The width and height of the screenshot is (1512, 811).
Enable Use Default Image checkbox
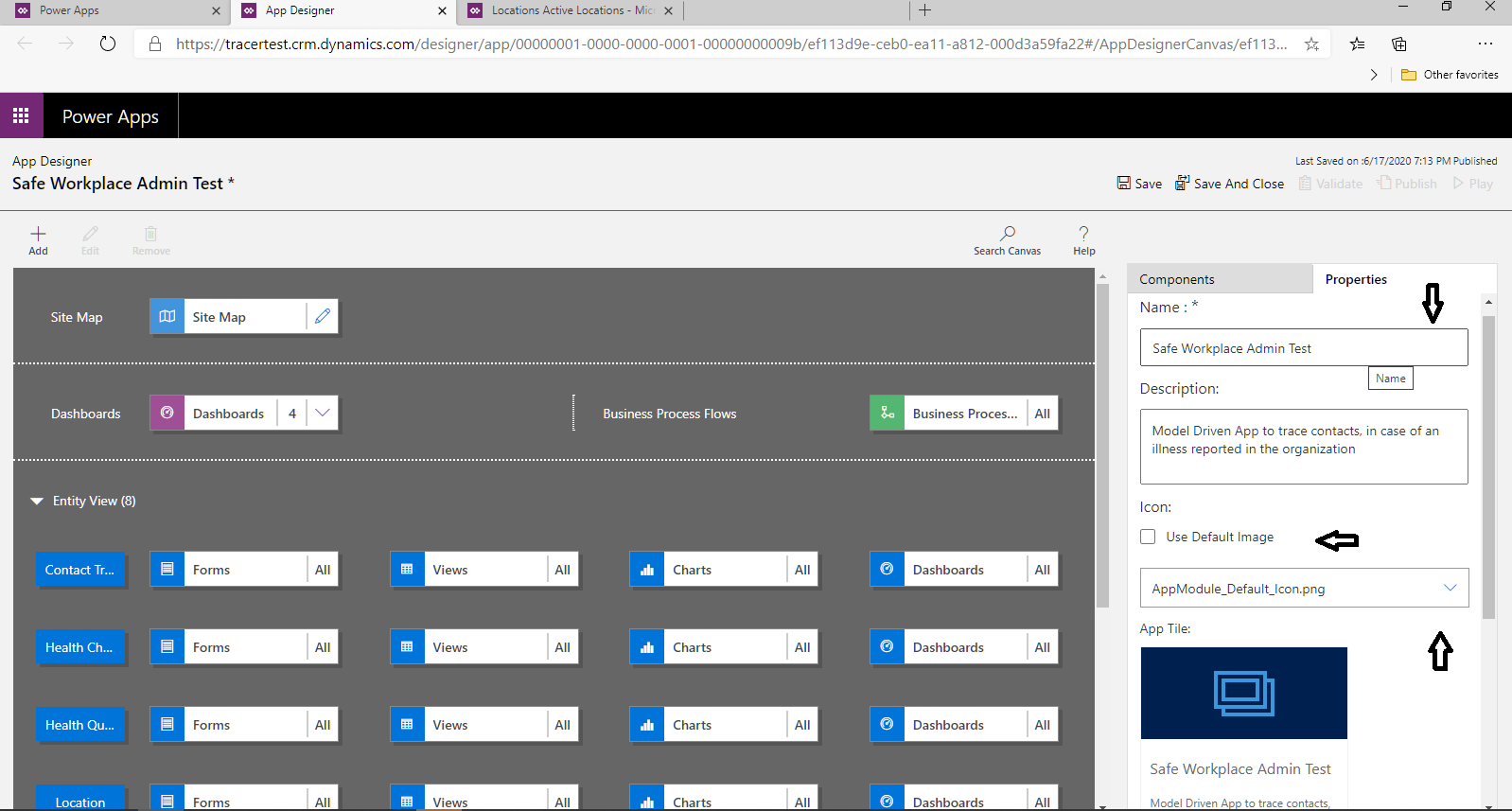[x=1148, y=537]
